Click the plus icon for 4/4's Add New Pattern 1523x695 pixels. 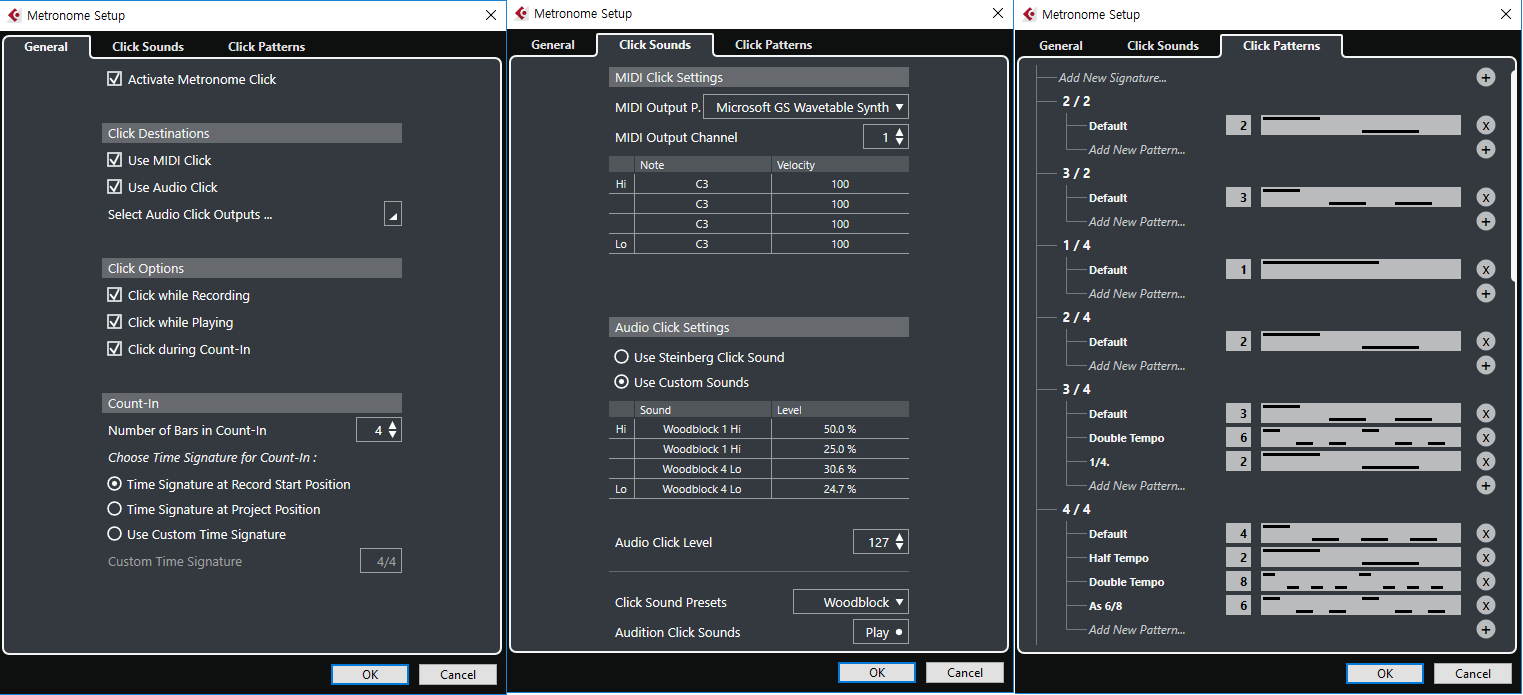pos(1485,630)
